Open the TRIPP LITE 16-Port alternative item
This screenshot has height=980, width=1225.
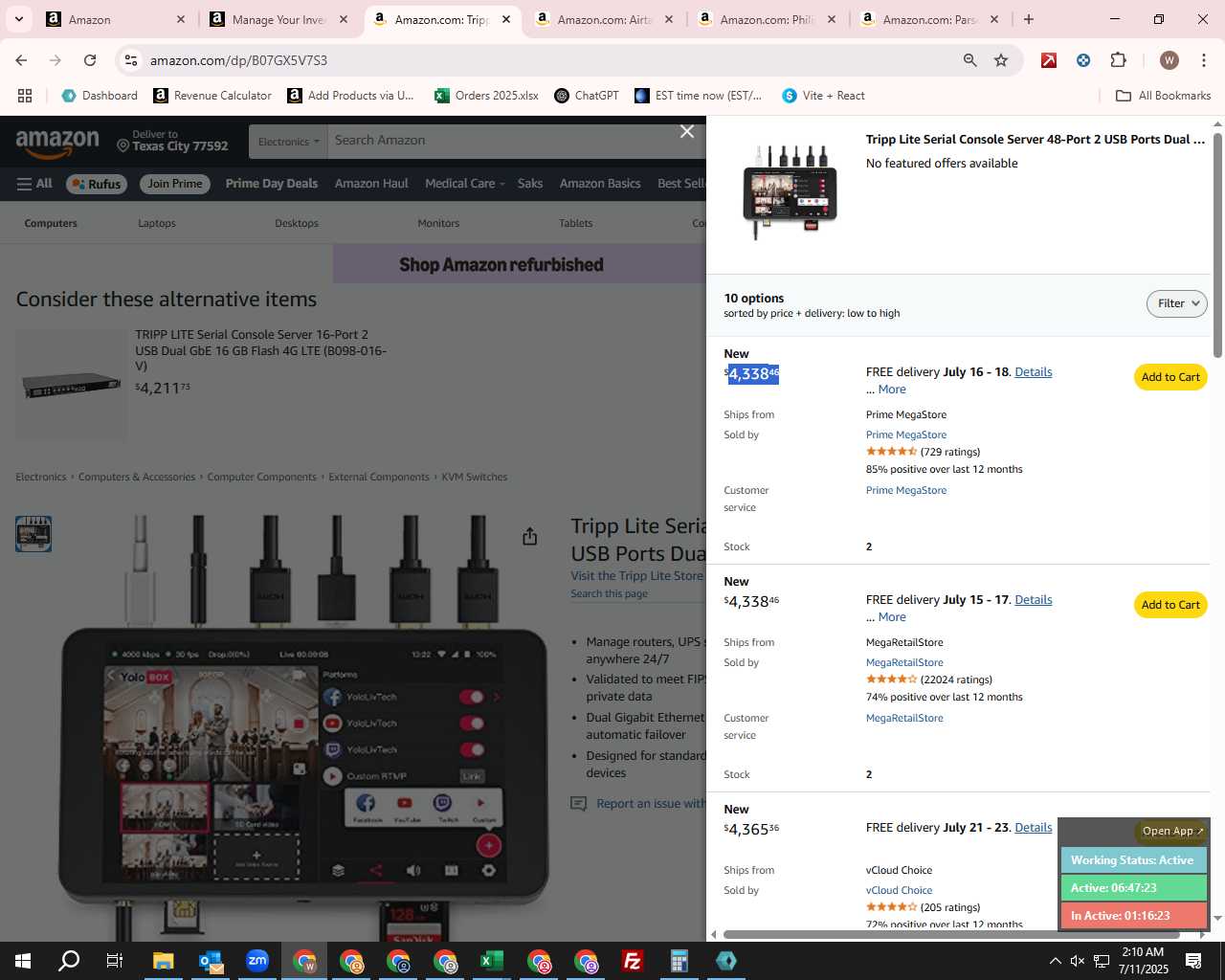tap(260, 350)
